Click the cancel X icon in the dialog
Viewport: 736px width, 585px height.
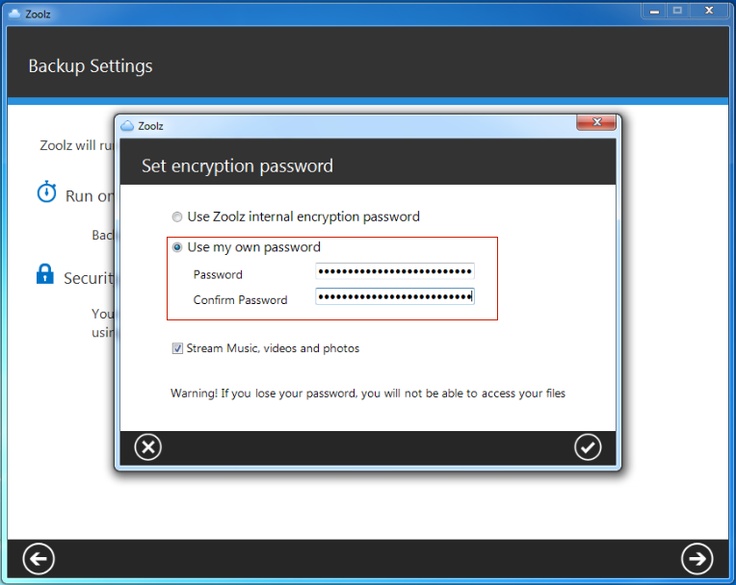pos(148,447)
